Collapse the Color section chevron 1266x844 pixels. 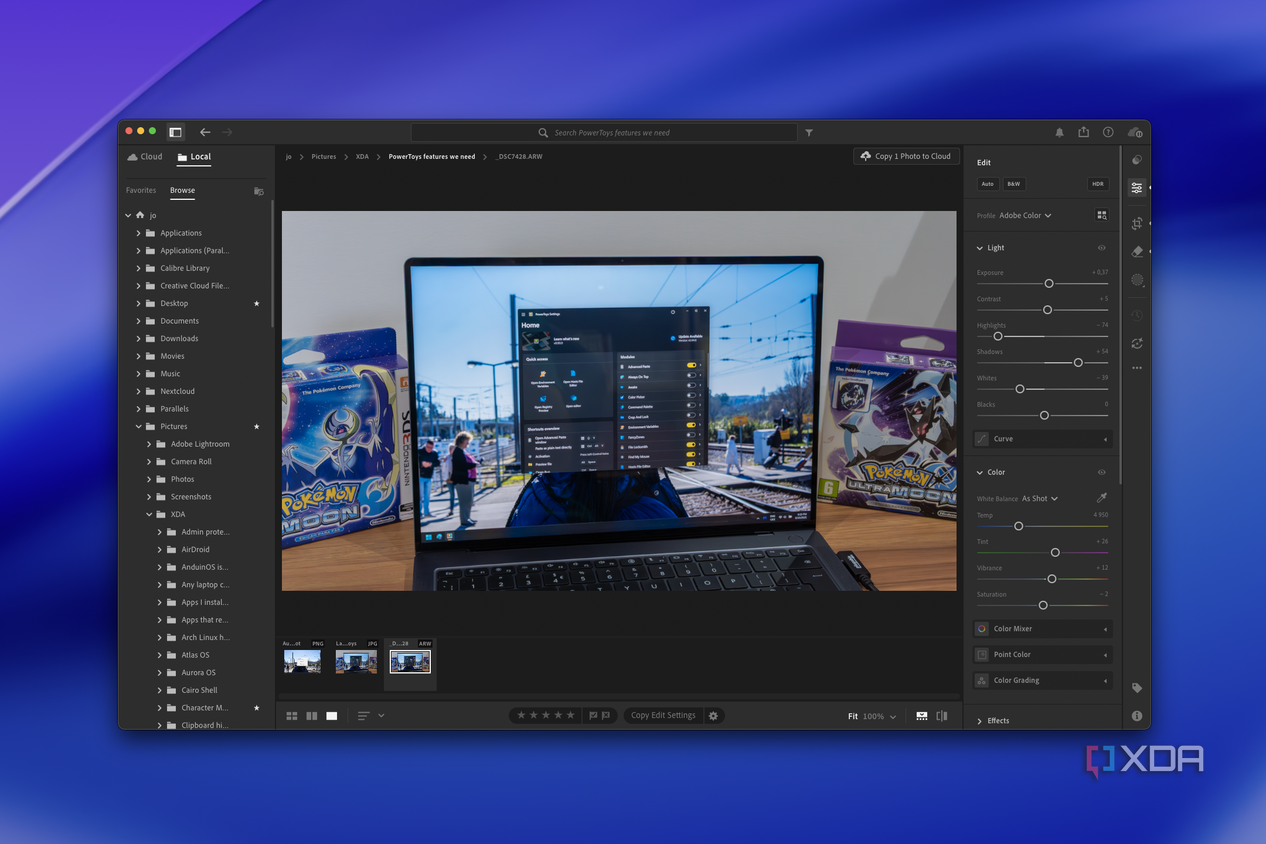click(980, 472)
